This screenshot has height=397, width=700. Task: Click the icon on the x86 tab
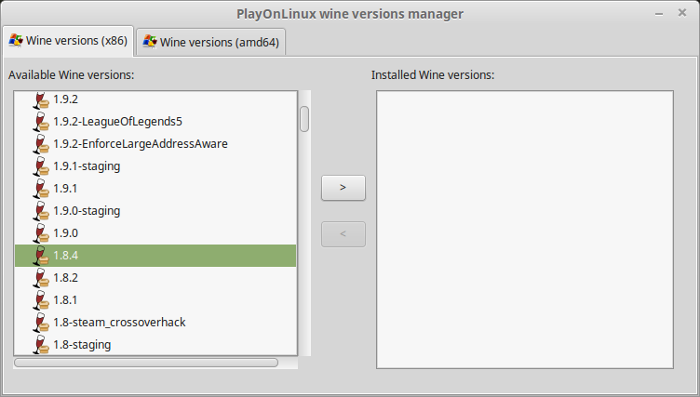tap(16, 40)
